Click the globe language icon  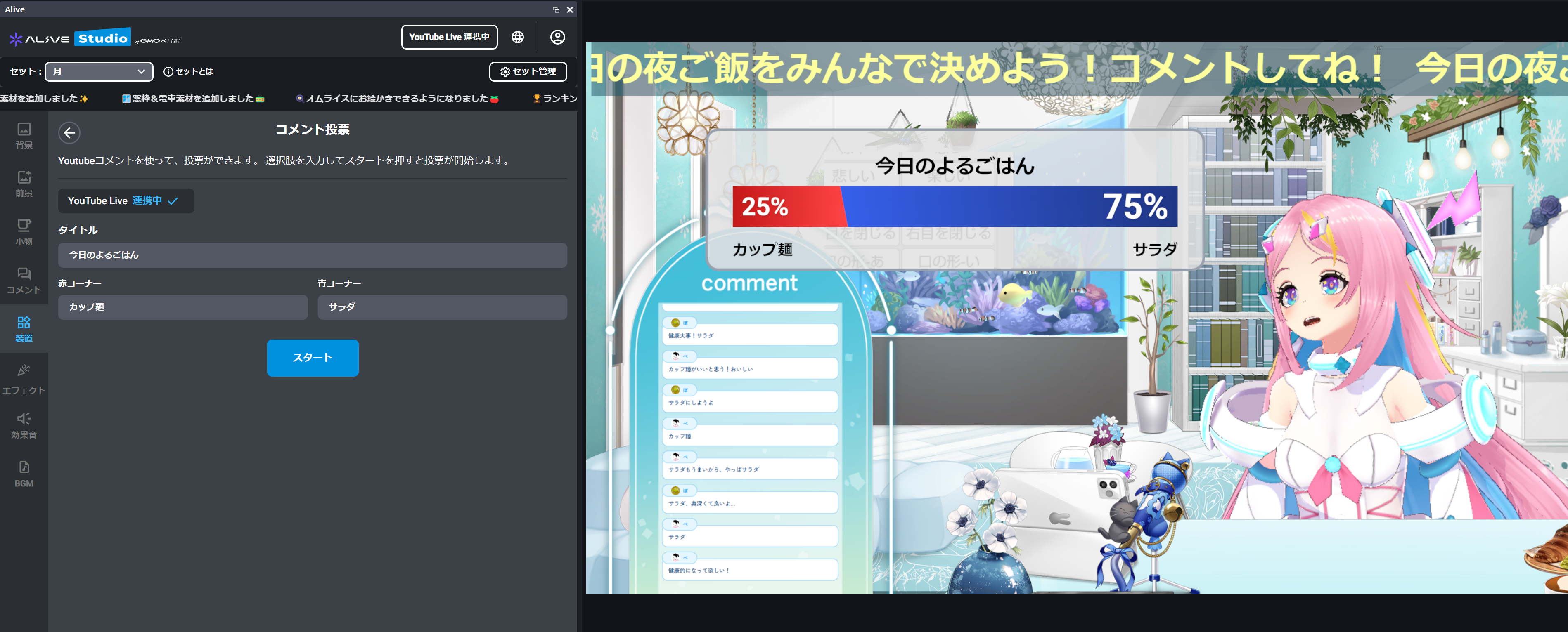point(517,37)
